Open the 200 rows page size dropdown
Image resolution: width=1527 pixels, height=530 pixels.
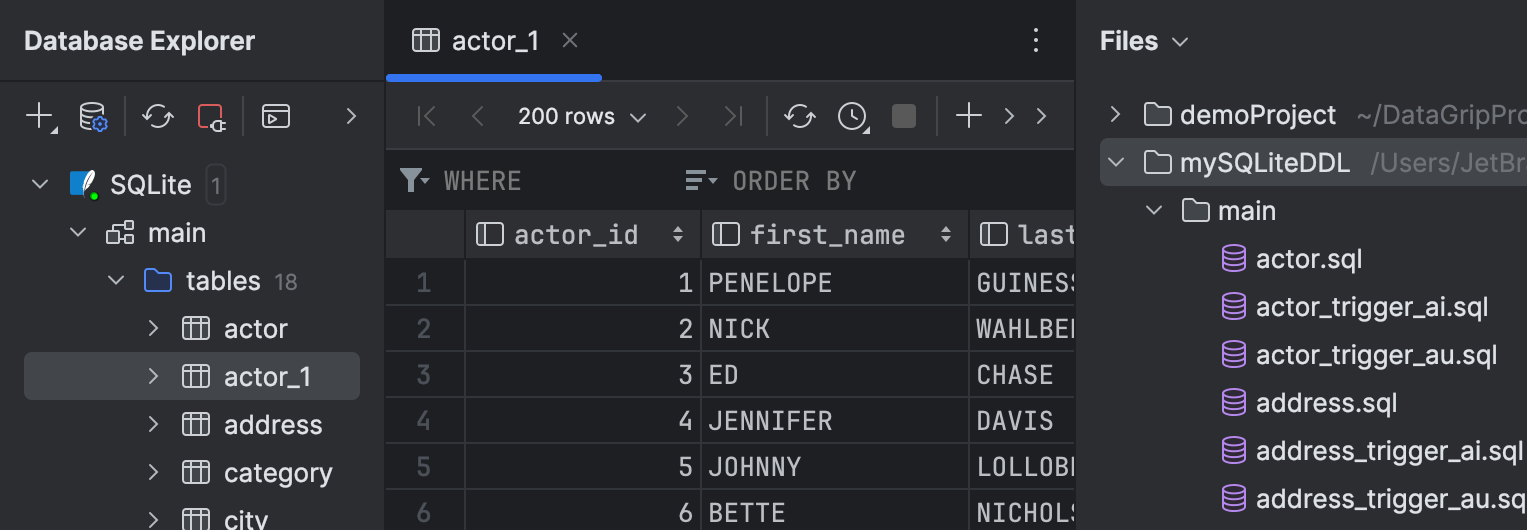pyautogui.click(x=582, y=116)
